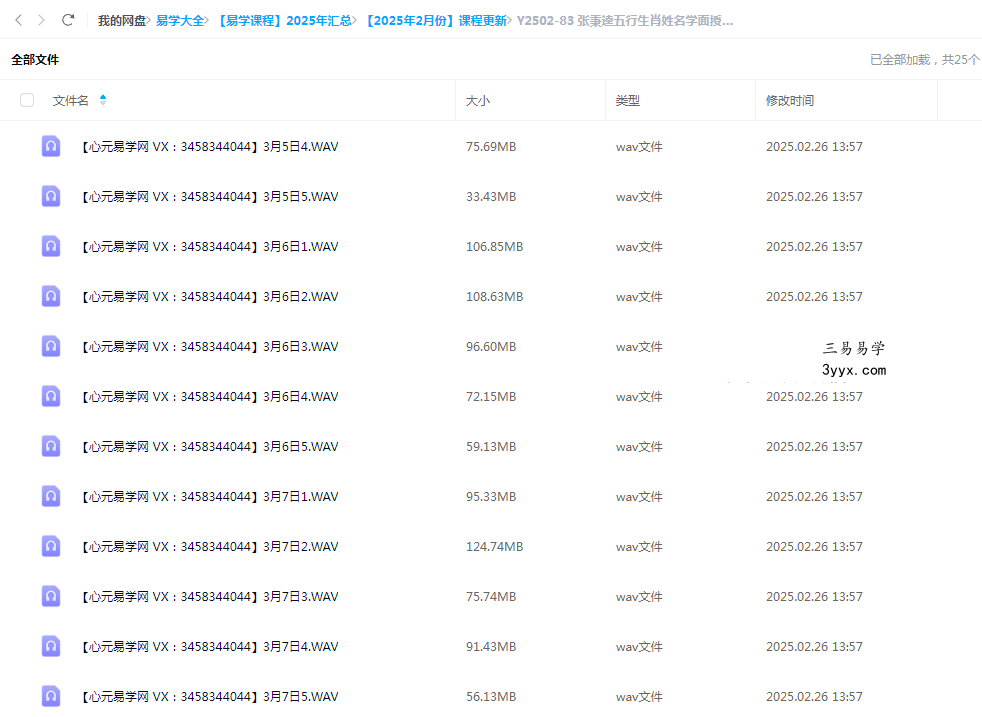Click modified time of 3月6日1.WAV row
Screen dimensions: 982x717
[x=814, y=247]
